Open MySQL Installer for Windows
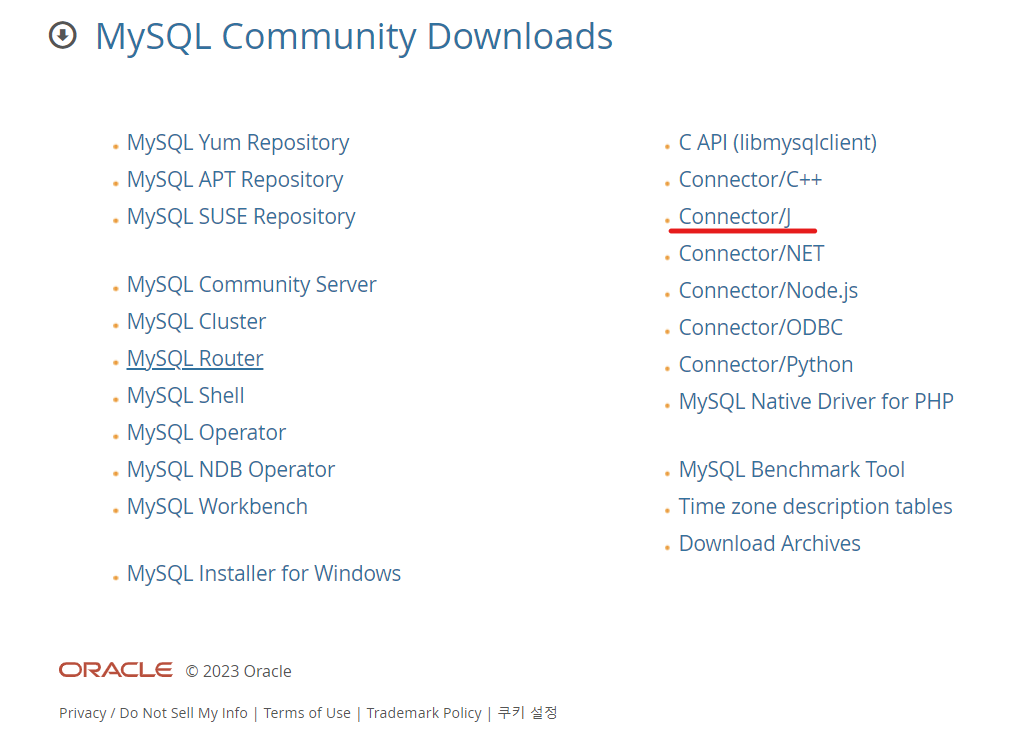Screen dimensions: 1015x735 (x=263, y=573)
